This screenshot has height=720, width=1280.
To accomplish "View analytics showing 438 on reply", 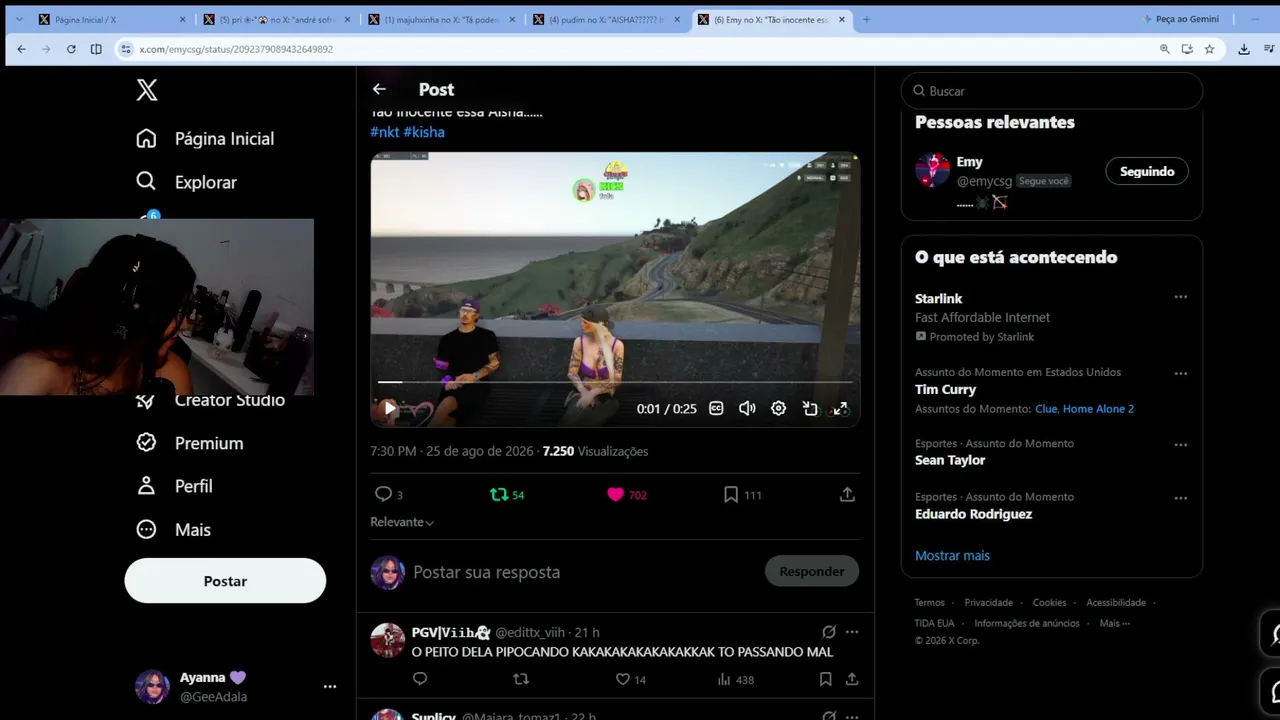I will click(735, 679).
